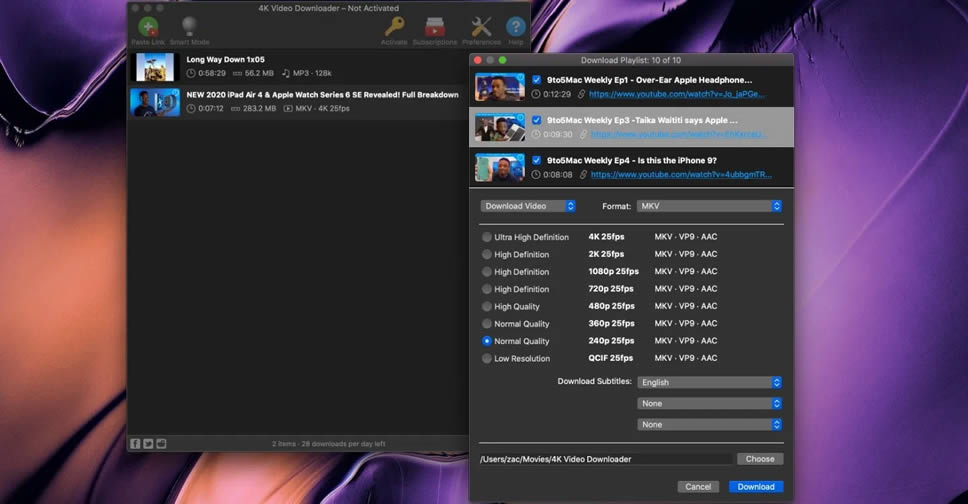Open Preferences tools icon
The height and width of the screenshot is (504, 968).
coord(481,27)
